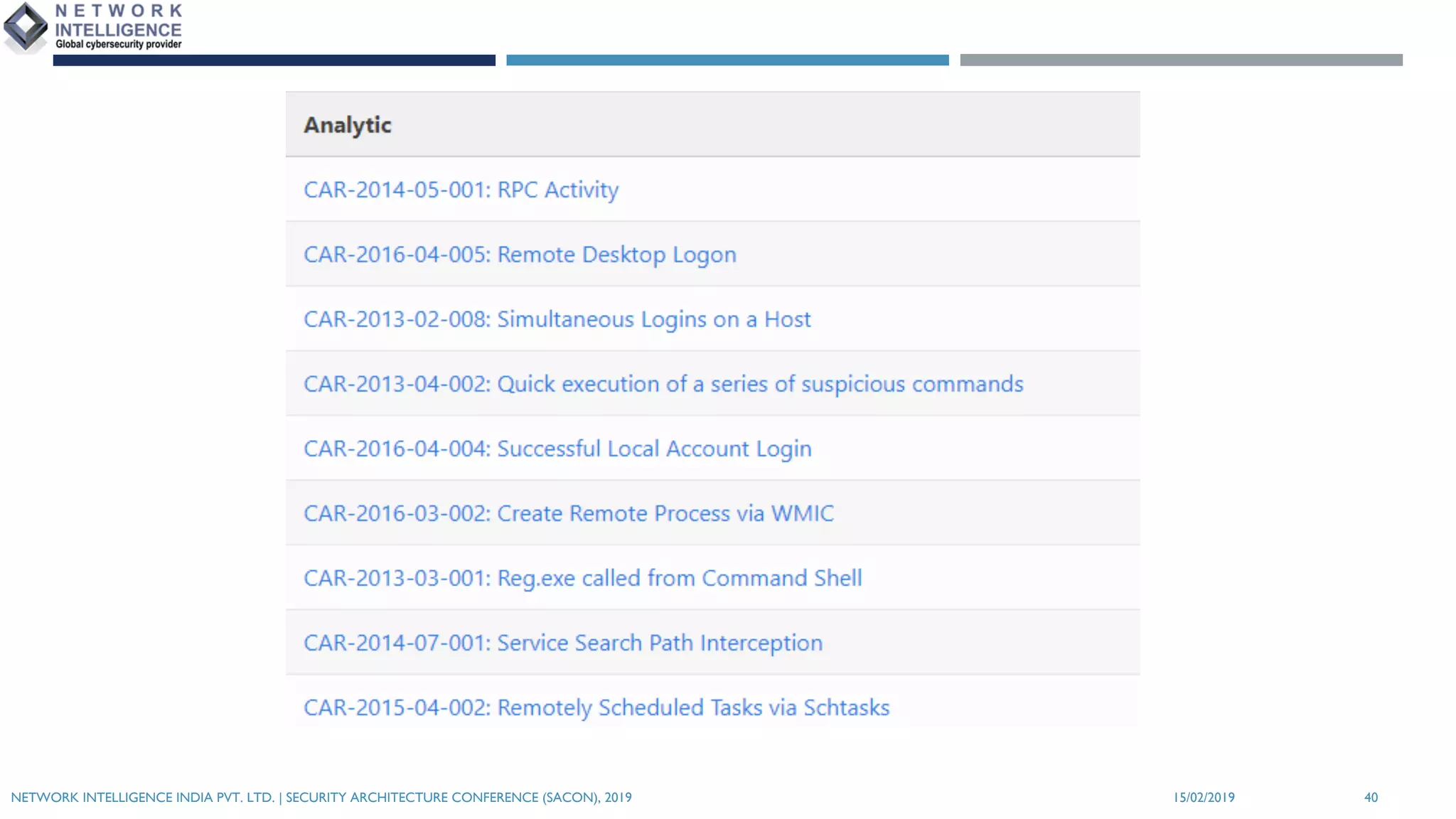Click the SACON 2019 footer text

coord(459,797)
